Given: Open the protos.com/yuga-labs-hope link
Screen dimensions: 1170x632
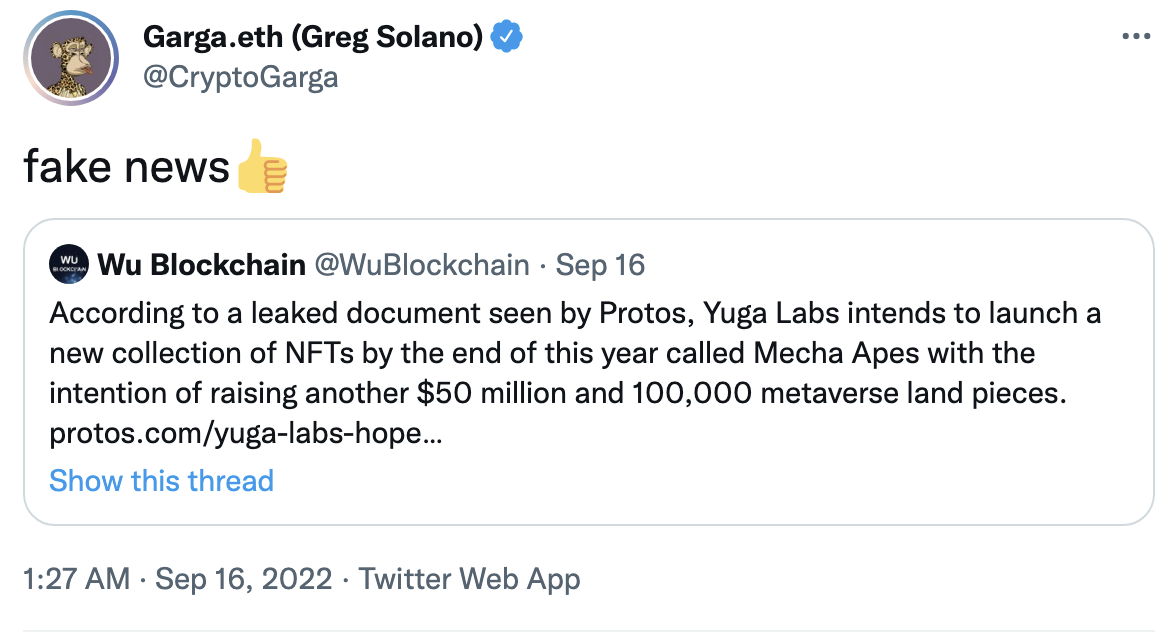Looking at the screenshot, I should coord(245,433).
